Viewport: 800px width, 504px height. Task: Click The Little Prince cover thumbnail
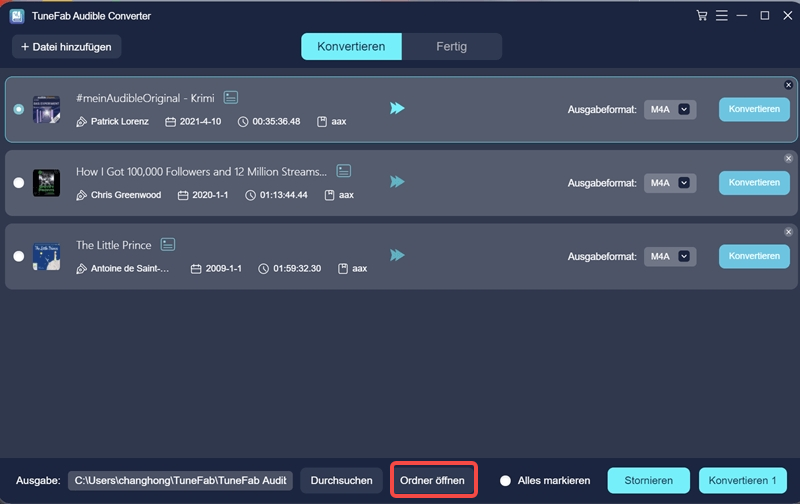[46, 256]
